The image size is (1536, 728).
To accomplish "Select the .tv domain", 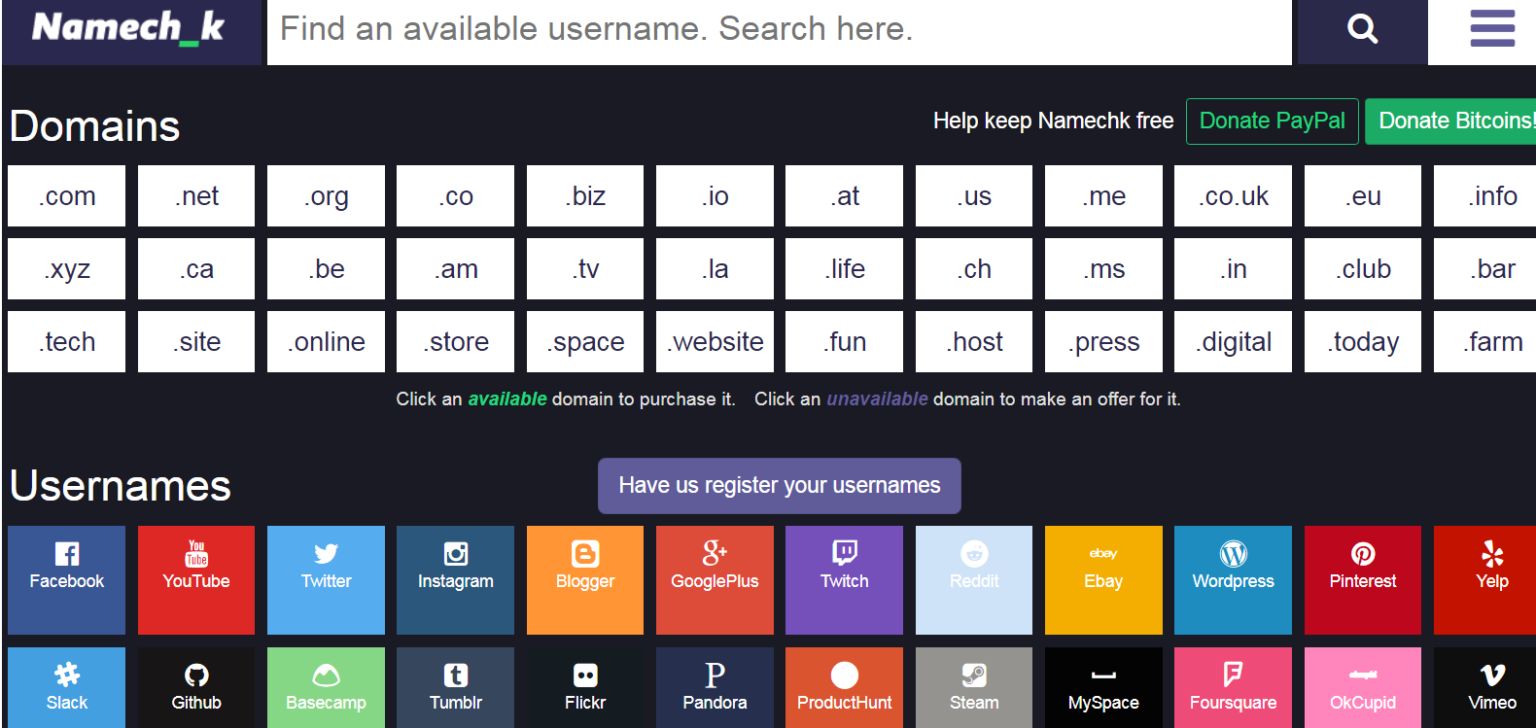I will (x=585, y=269).
